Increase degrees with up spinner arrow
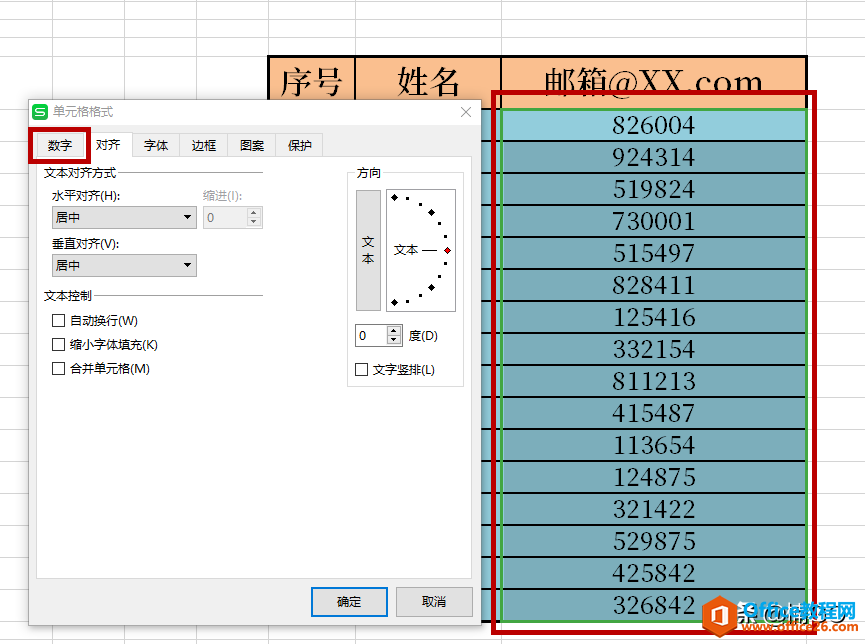The image size is (865, 644). click(394, 331)
